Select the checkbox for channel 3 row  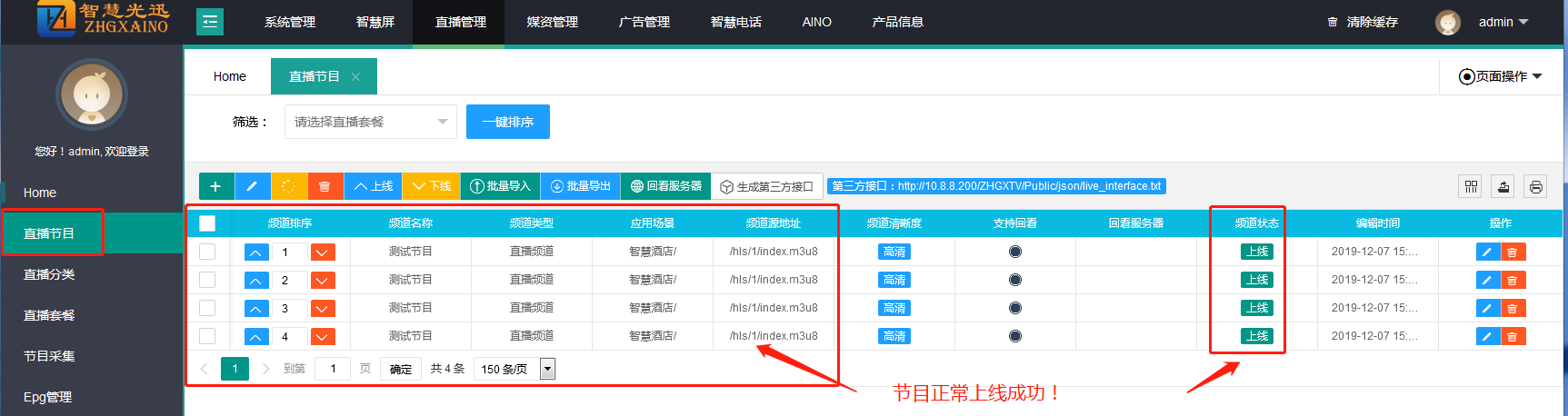pyautogui.click(x=207, y=308)
